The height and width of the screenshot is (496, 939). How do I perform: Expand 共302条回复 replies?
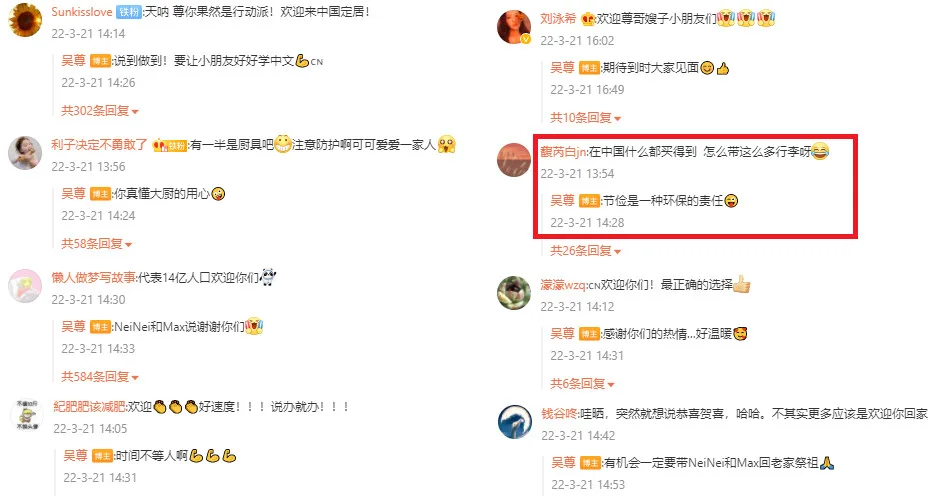click(x=100, y=111)
